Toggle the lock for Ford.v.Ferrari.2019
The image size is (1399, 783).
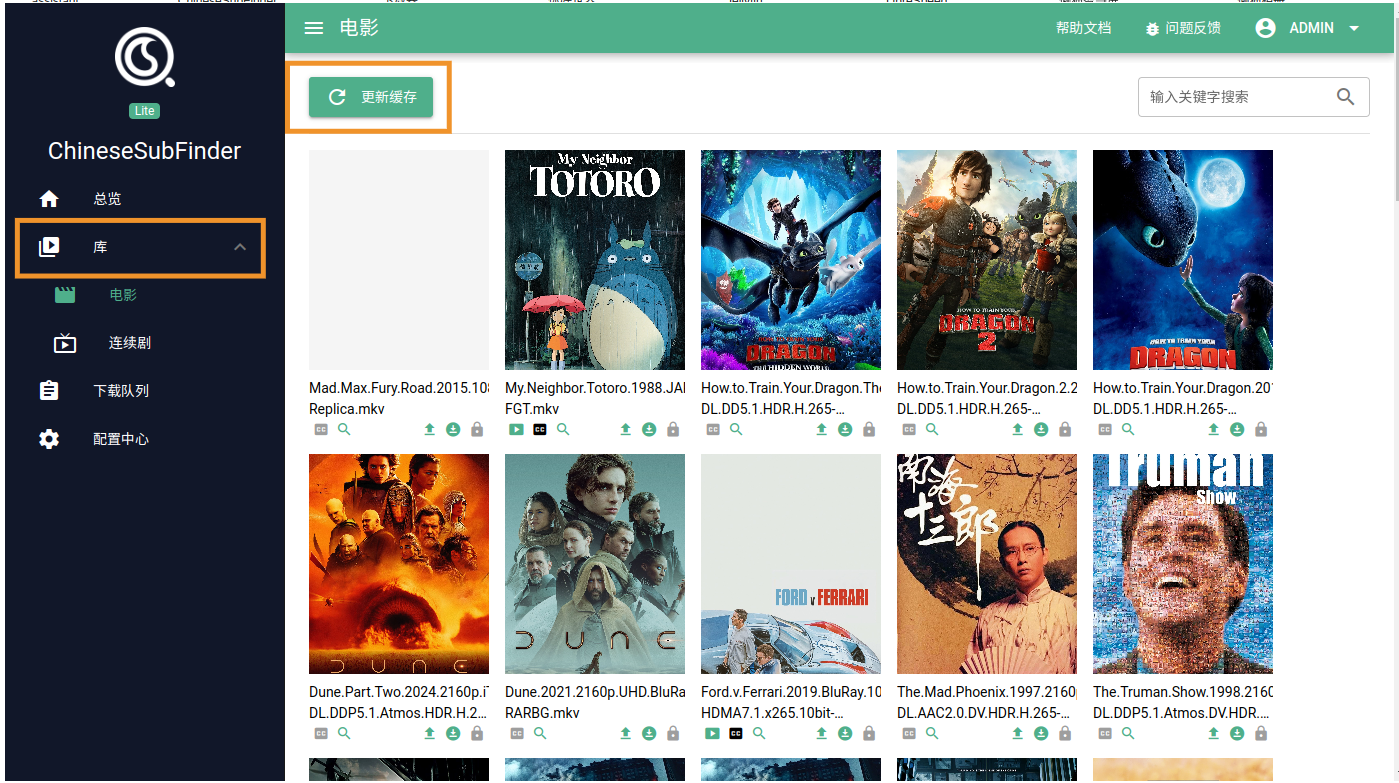(x=869, y=733)
